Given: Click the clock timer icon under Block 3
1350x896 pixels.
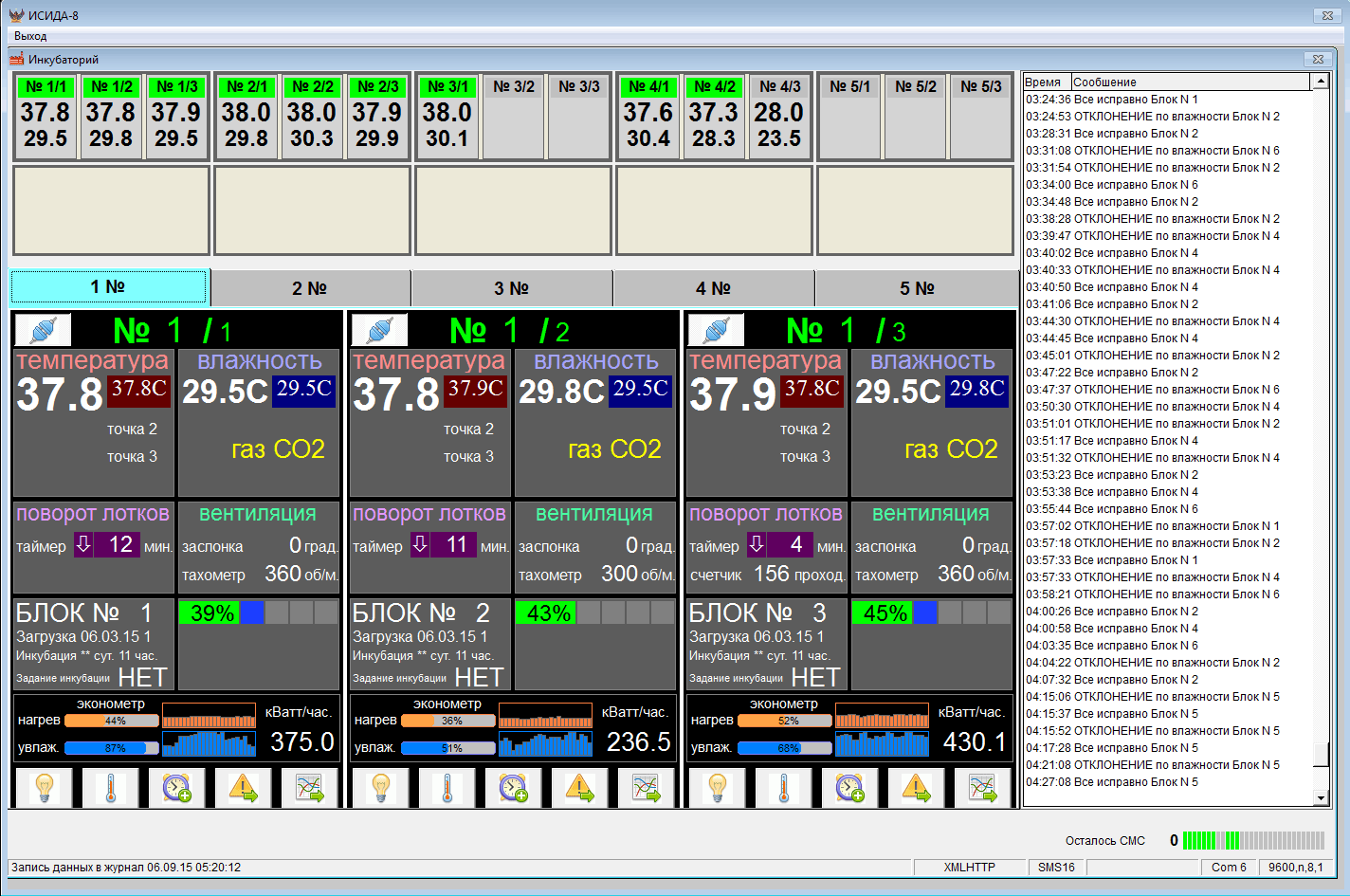Looking at the screenshot, I should pos(849,787).
